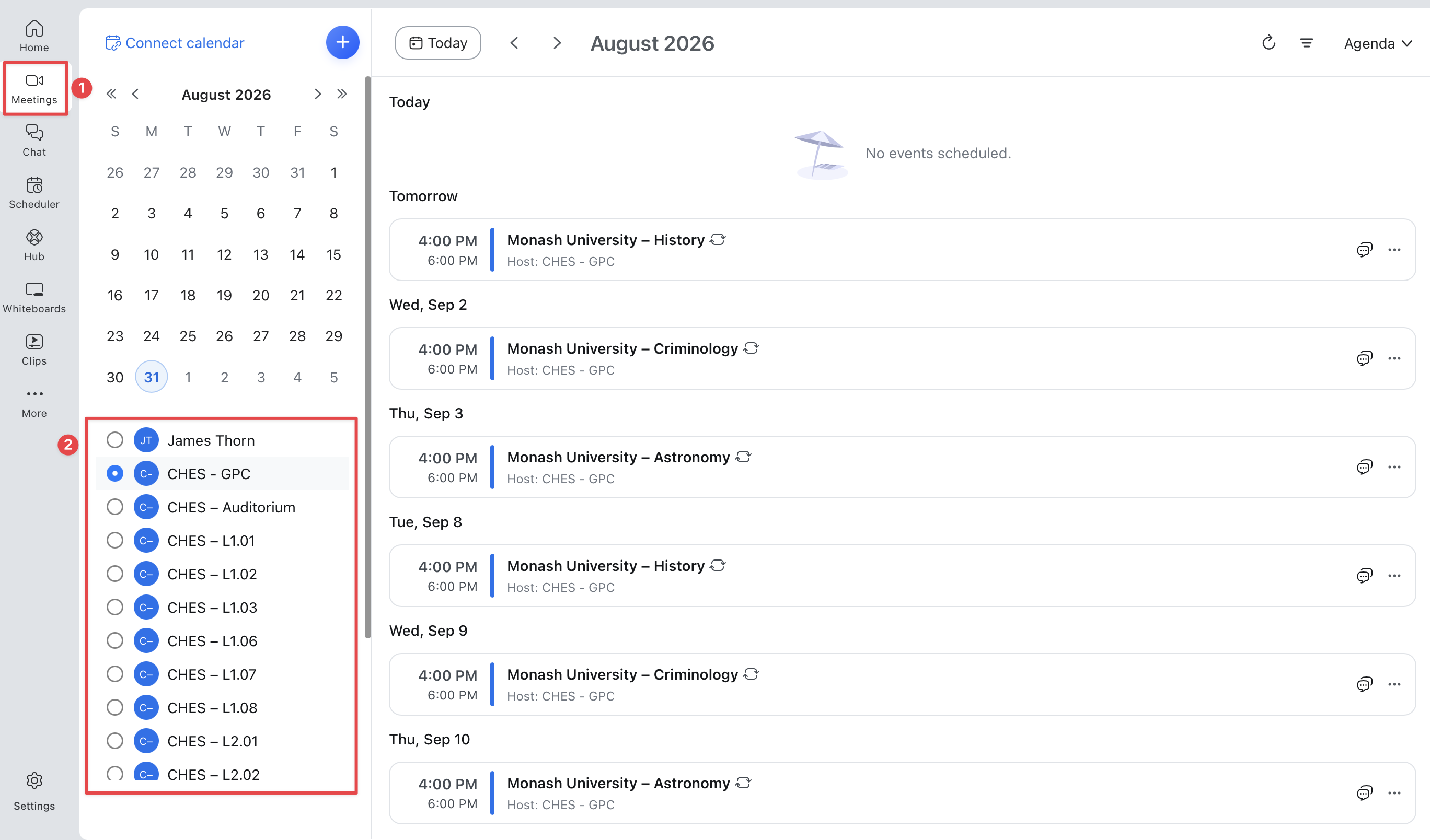The width and height of the screenshot is (1430, 840).
Task: Jump to next year in mini calendar
Action: (342, 94)
